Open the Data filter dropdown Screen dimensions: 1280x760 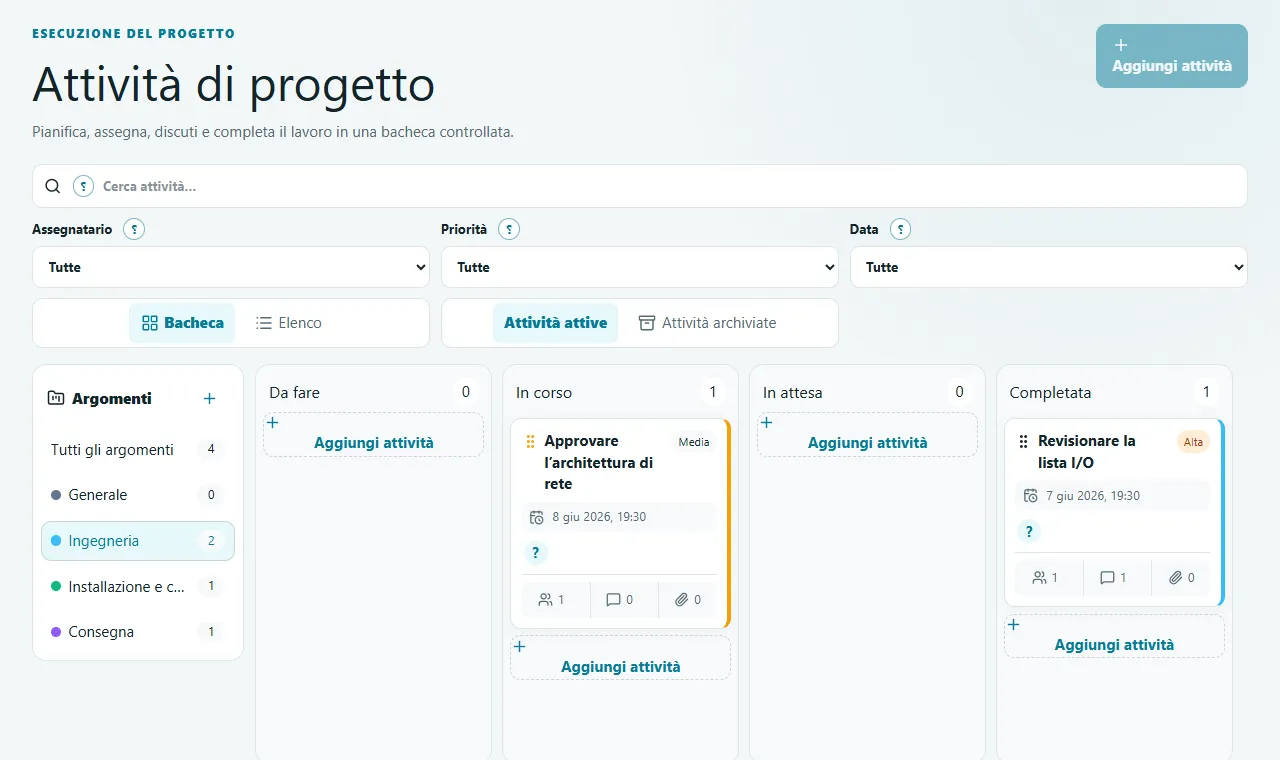point(1048,267)
